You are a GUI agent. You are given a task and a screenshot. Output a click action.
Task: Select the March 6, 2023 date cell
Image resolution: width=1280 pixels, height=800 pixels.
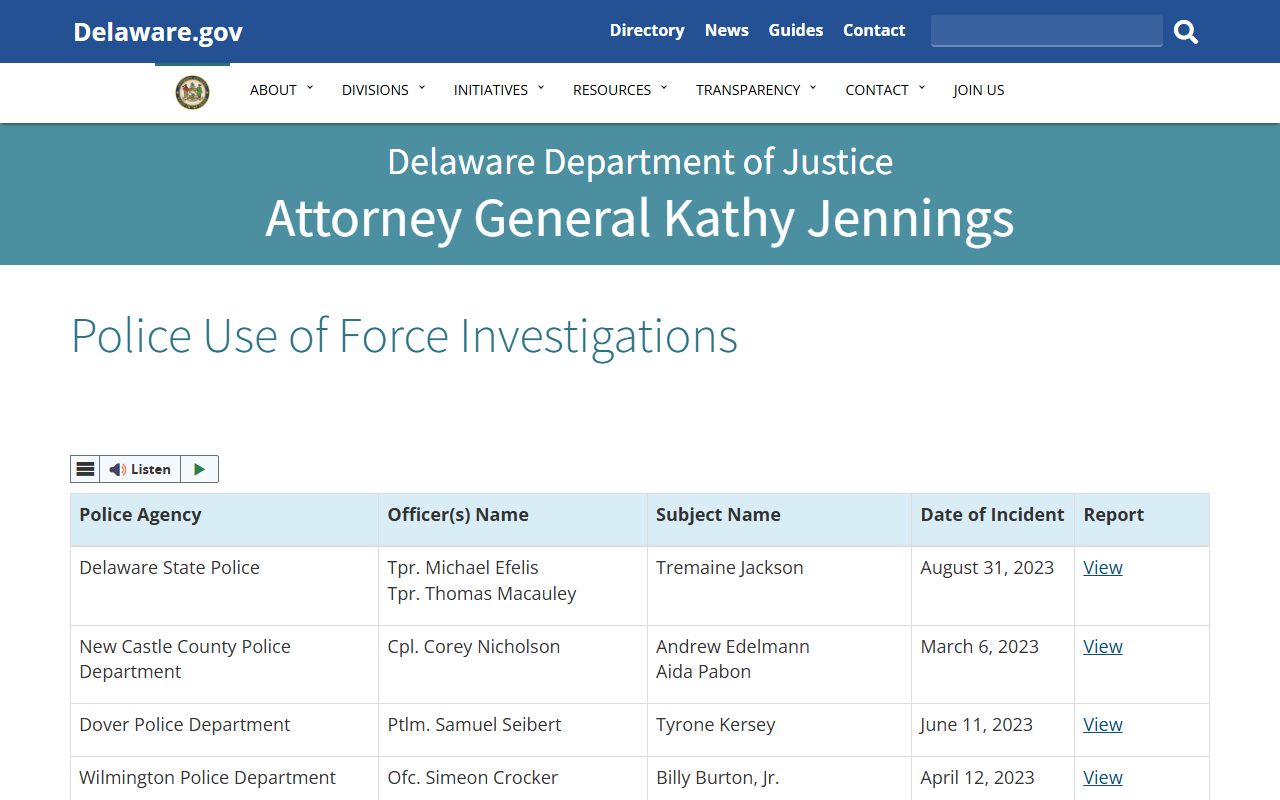(x=993, y=665)
